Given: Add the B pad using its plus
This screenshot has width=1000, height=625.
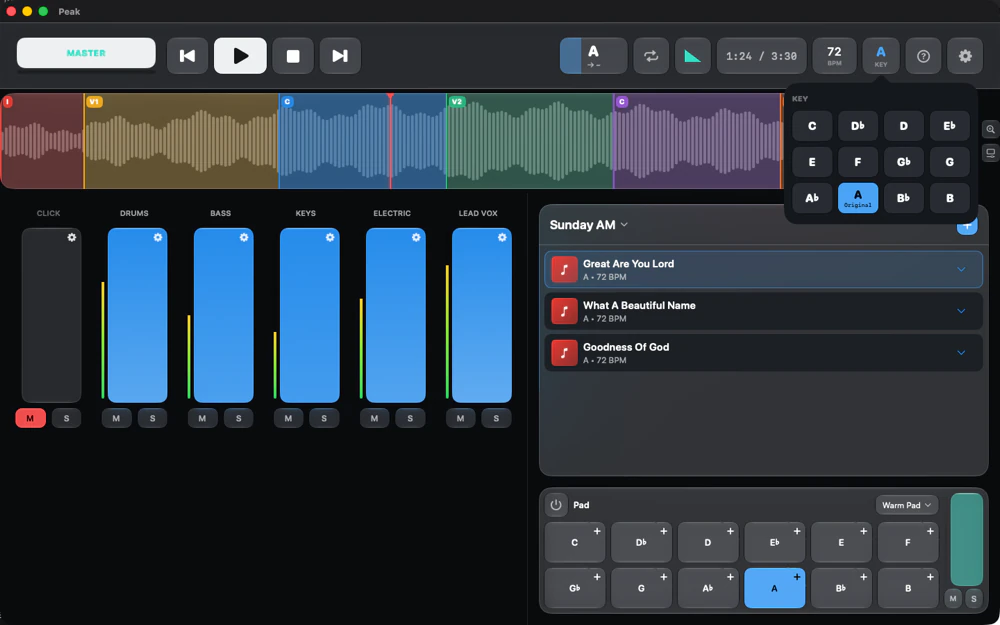Looking at the screenshot, I should point(930,577).
